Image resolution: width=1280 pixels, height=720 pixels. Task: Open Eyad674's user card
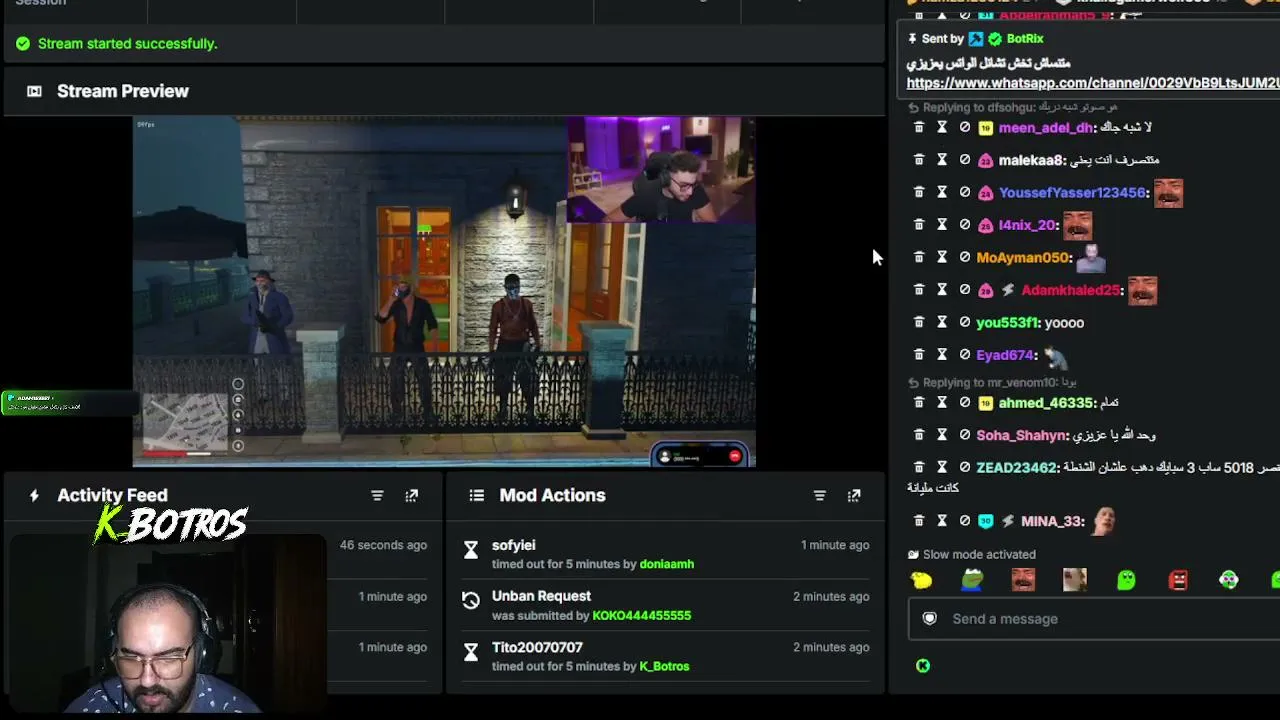(x=1005, y=355)
